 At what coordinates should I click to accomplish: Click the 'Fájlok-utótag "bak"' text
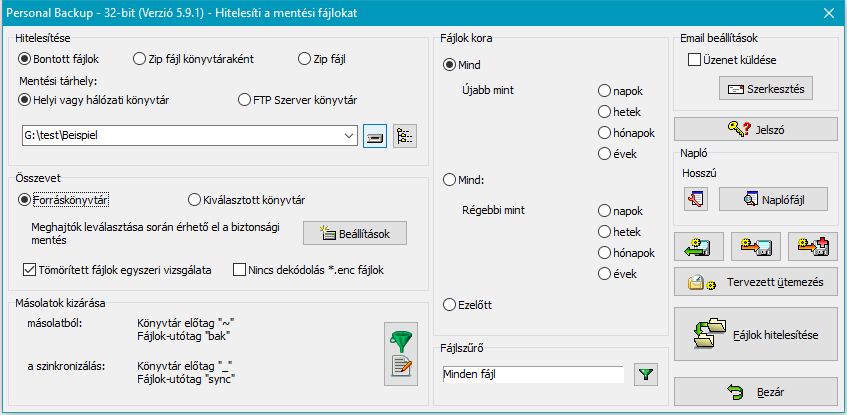[184, 336]
